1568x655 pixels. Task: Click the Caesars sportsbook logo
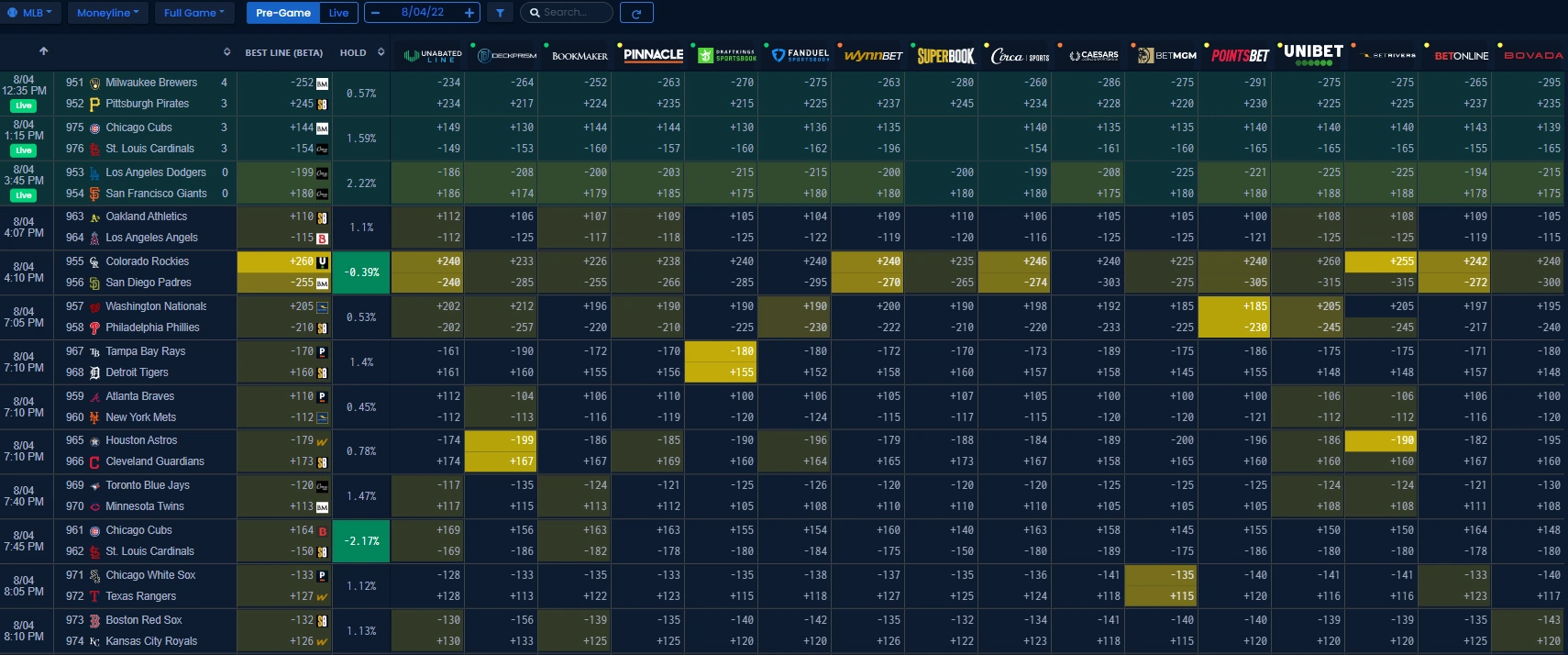click(1093, 56)
